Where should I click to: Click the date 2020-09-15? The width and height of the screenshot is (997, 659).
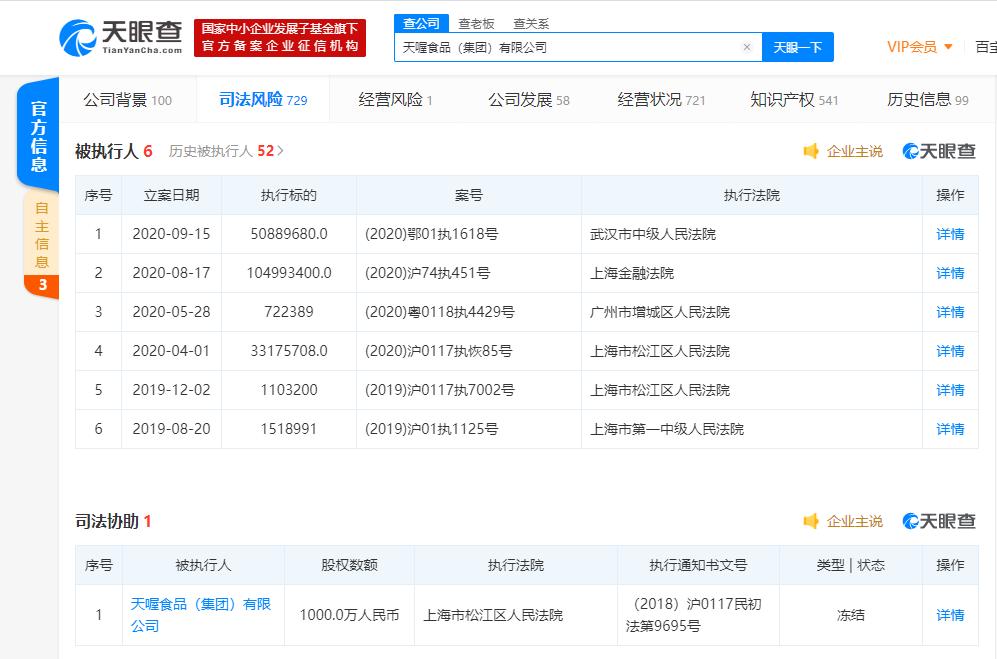coord(171,234)
